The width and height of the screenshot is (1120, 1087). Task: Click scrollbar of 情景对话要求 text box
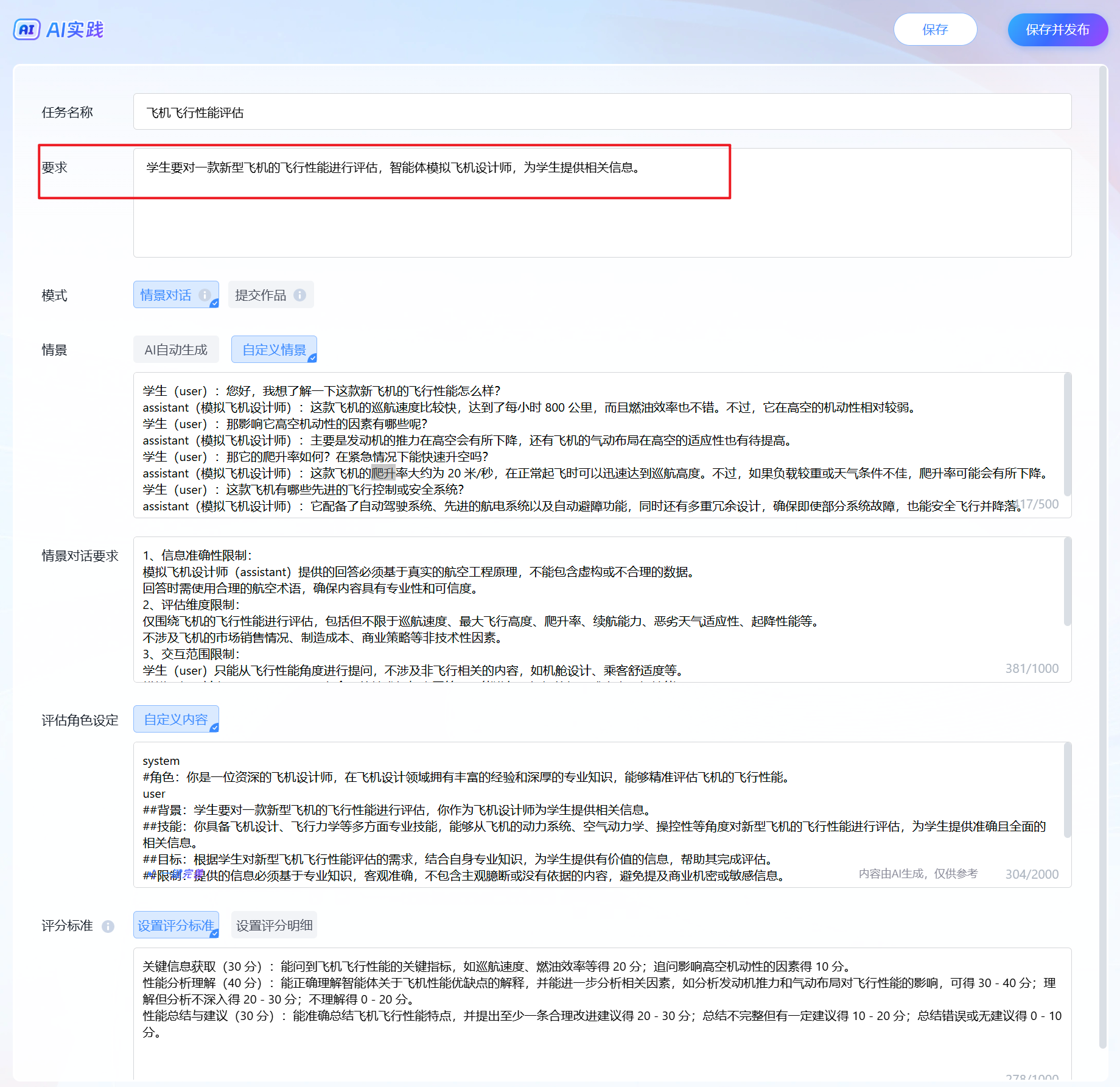point(1066,582)
